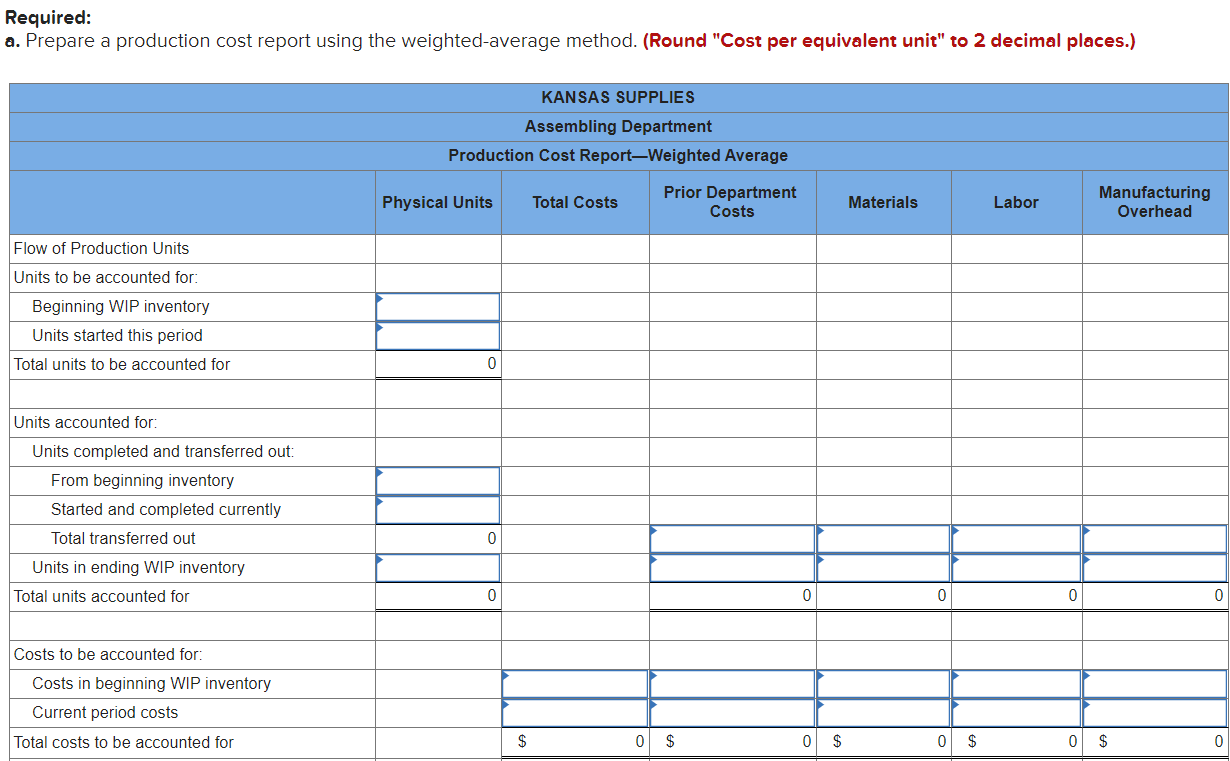Select Labor input for Units in ending WIP inventory
This screenshot has width=1230, height=761.
(1016, 567)
